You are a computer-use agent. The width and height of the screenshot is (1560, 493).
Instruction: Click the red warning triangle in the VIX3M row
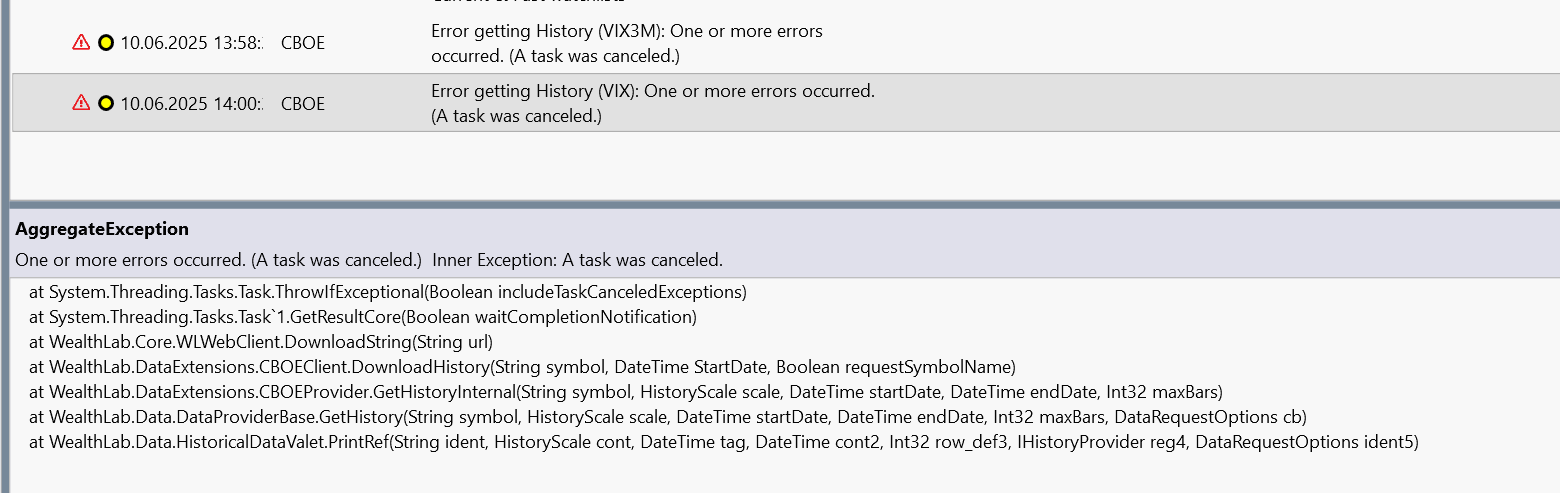click(81, 43)
